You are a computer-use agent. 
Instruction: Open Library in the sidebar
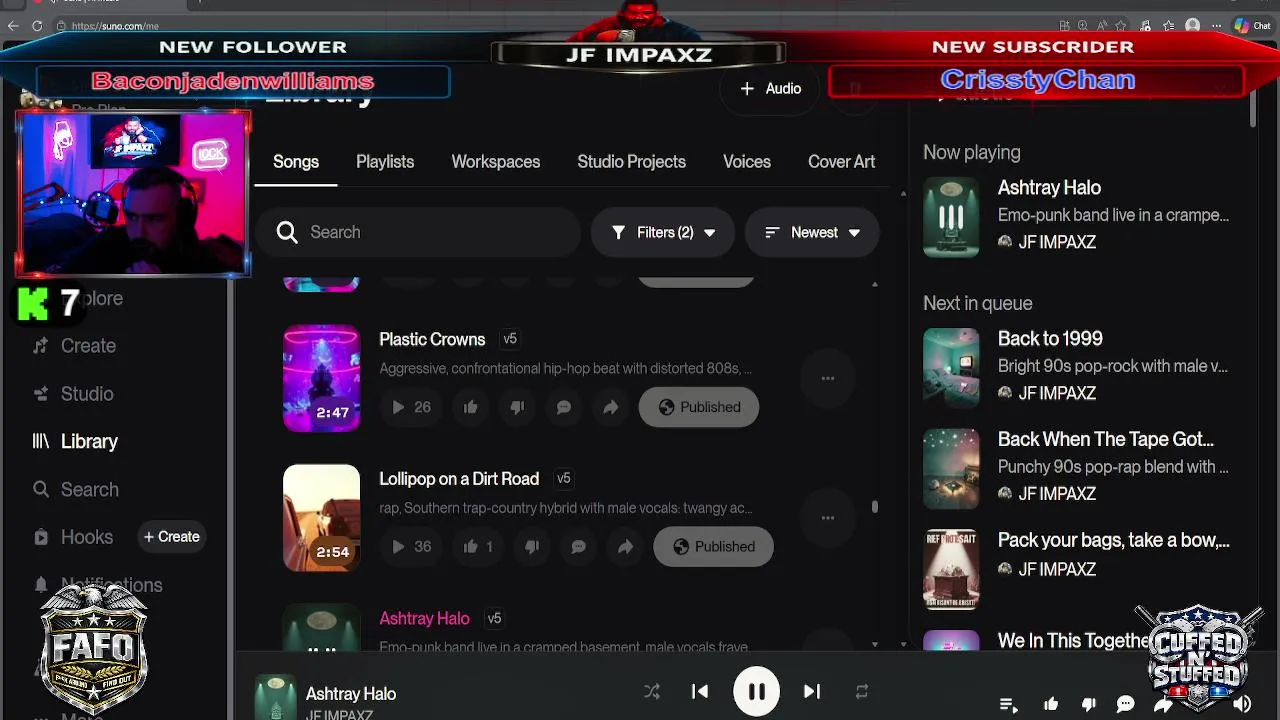pos(75,442)
